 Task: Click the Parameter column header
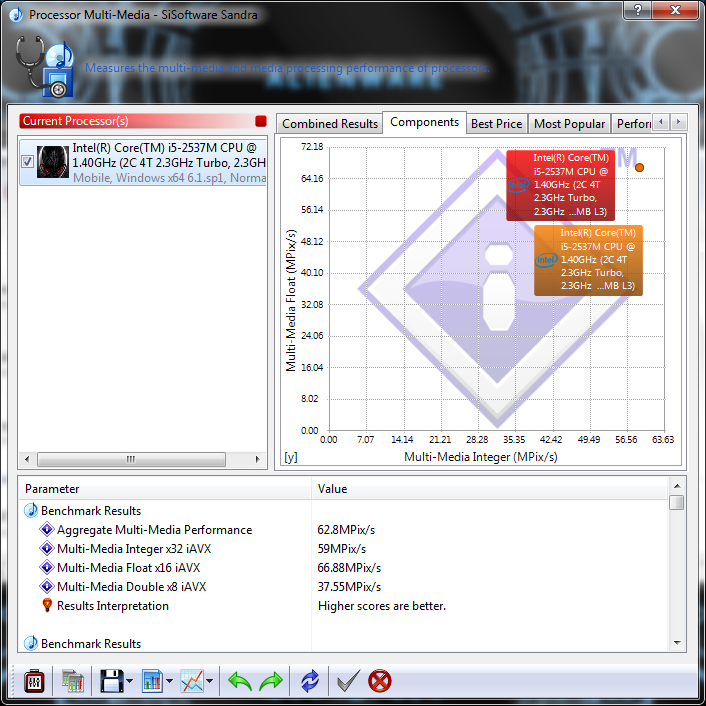tap(165, 489)
